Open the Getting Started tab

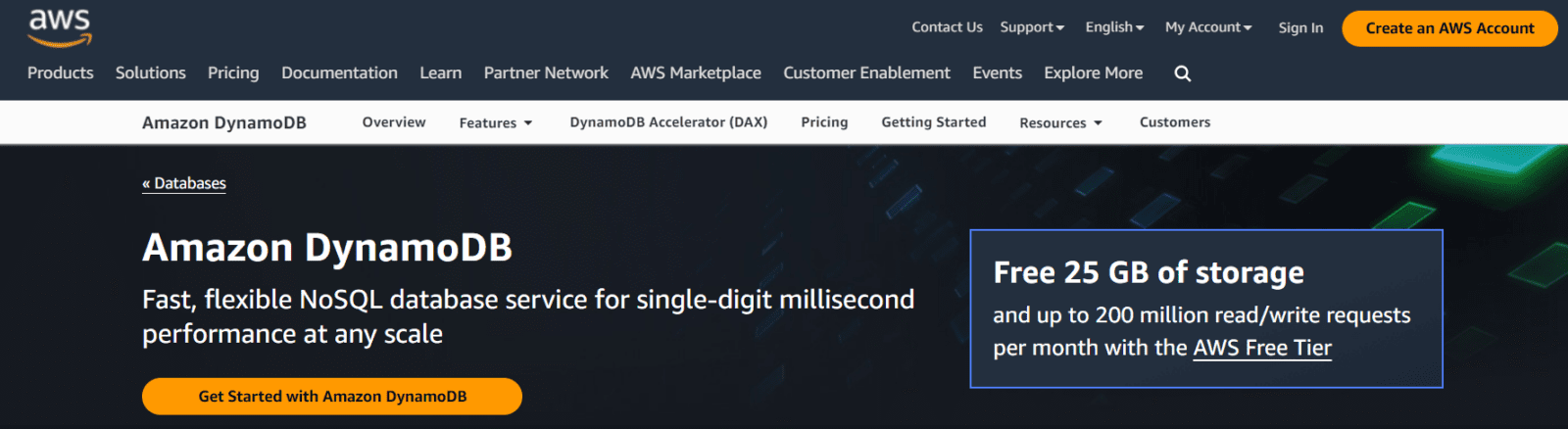pos(933,122)
